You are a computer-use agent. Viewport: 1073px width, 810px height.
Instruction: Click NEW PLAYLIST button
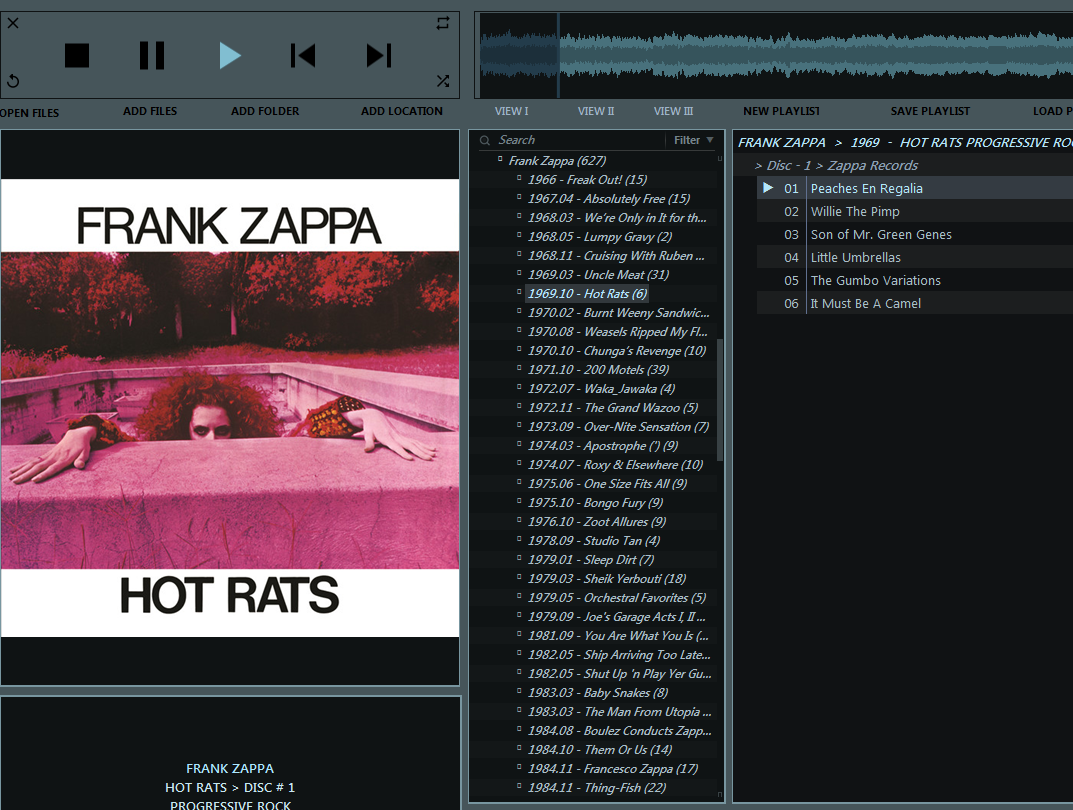(x=781, y=111)
